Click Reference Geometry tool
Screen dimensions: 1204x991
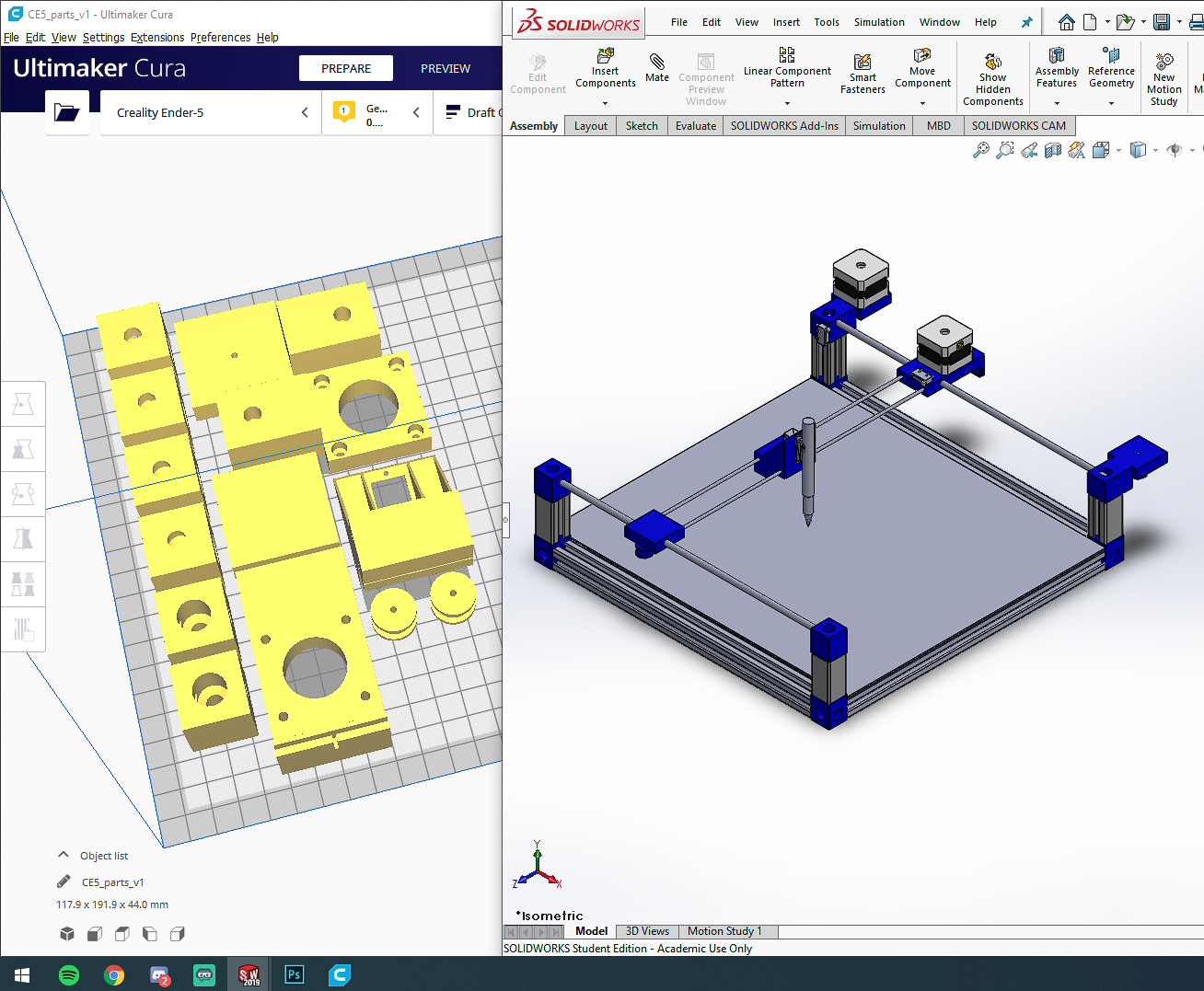pyautogui.click(x=1111, y=68)
